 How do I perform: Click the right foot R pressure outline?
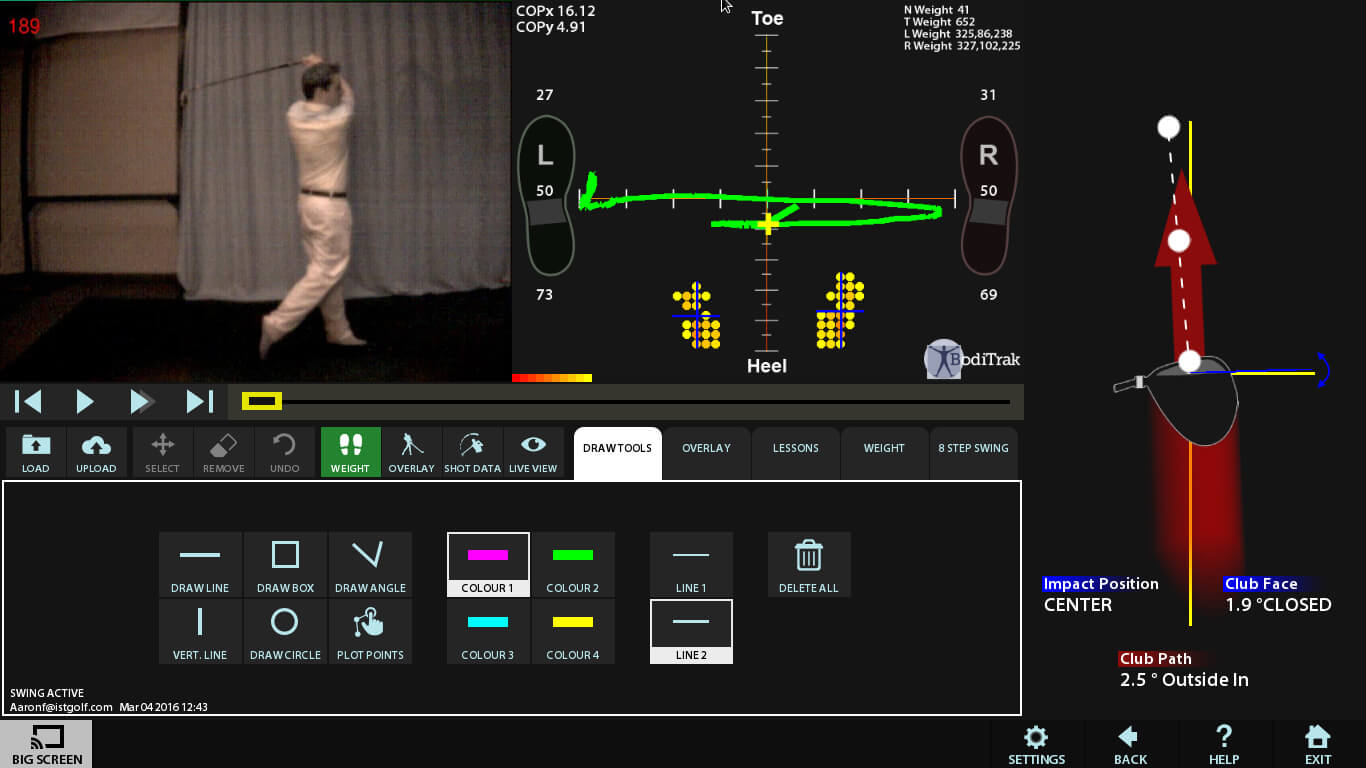[x=989, y=196]
